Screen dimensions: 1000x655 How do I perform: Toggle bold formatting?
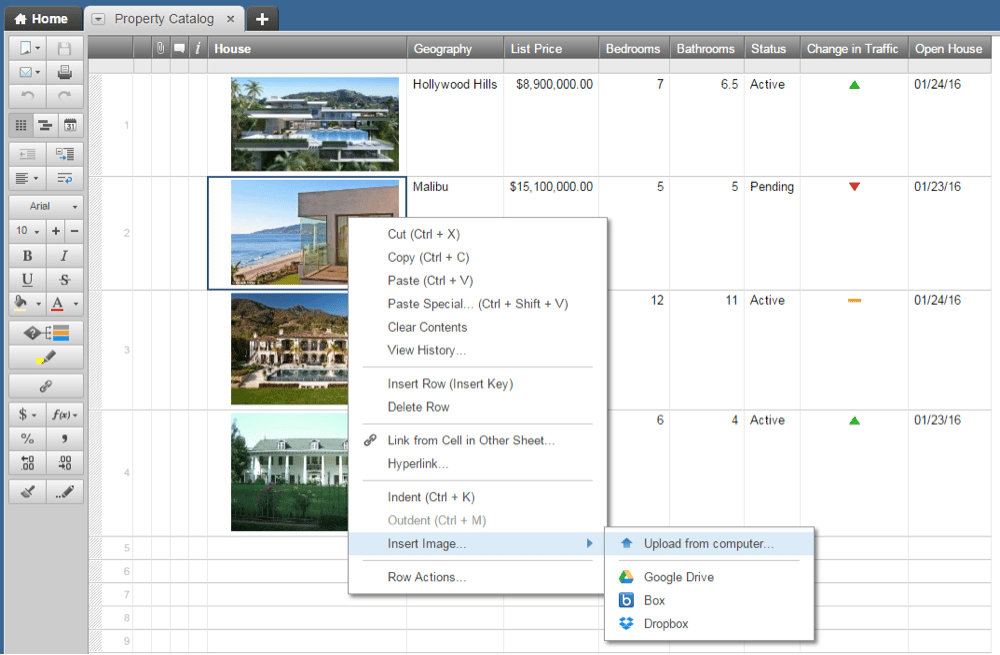tap(27, 255)
